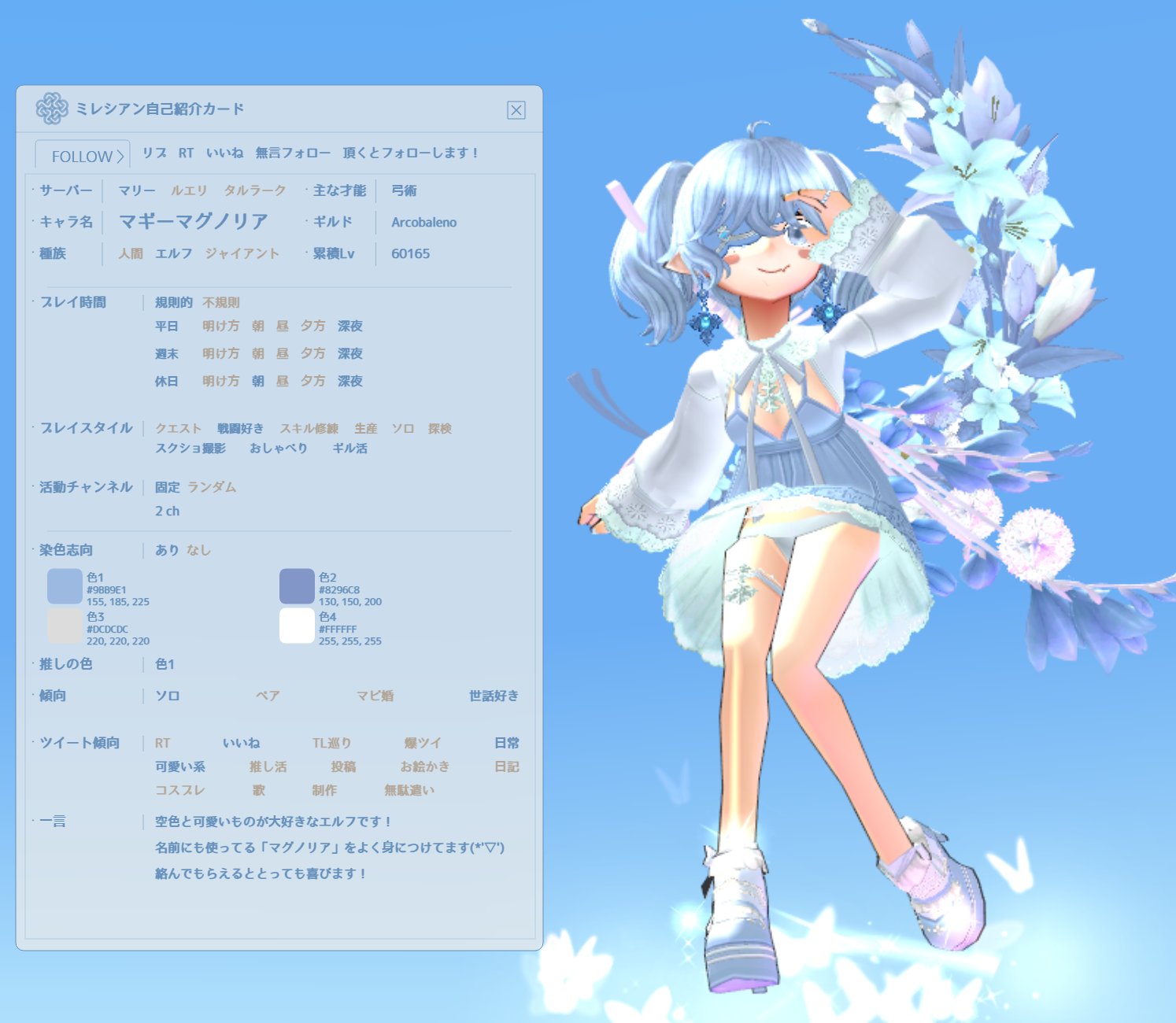The image size is (1176, 1023).
Task: Click the FOLLOW button
Action: (x=83, y=156)
